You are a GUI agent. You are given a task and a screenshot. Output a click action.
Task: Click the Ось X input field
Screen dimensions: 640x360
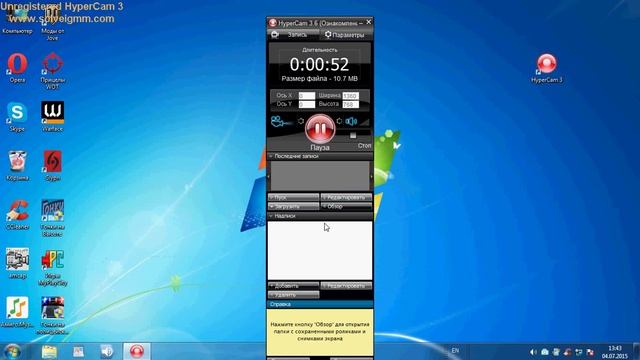(307, 96)
